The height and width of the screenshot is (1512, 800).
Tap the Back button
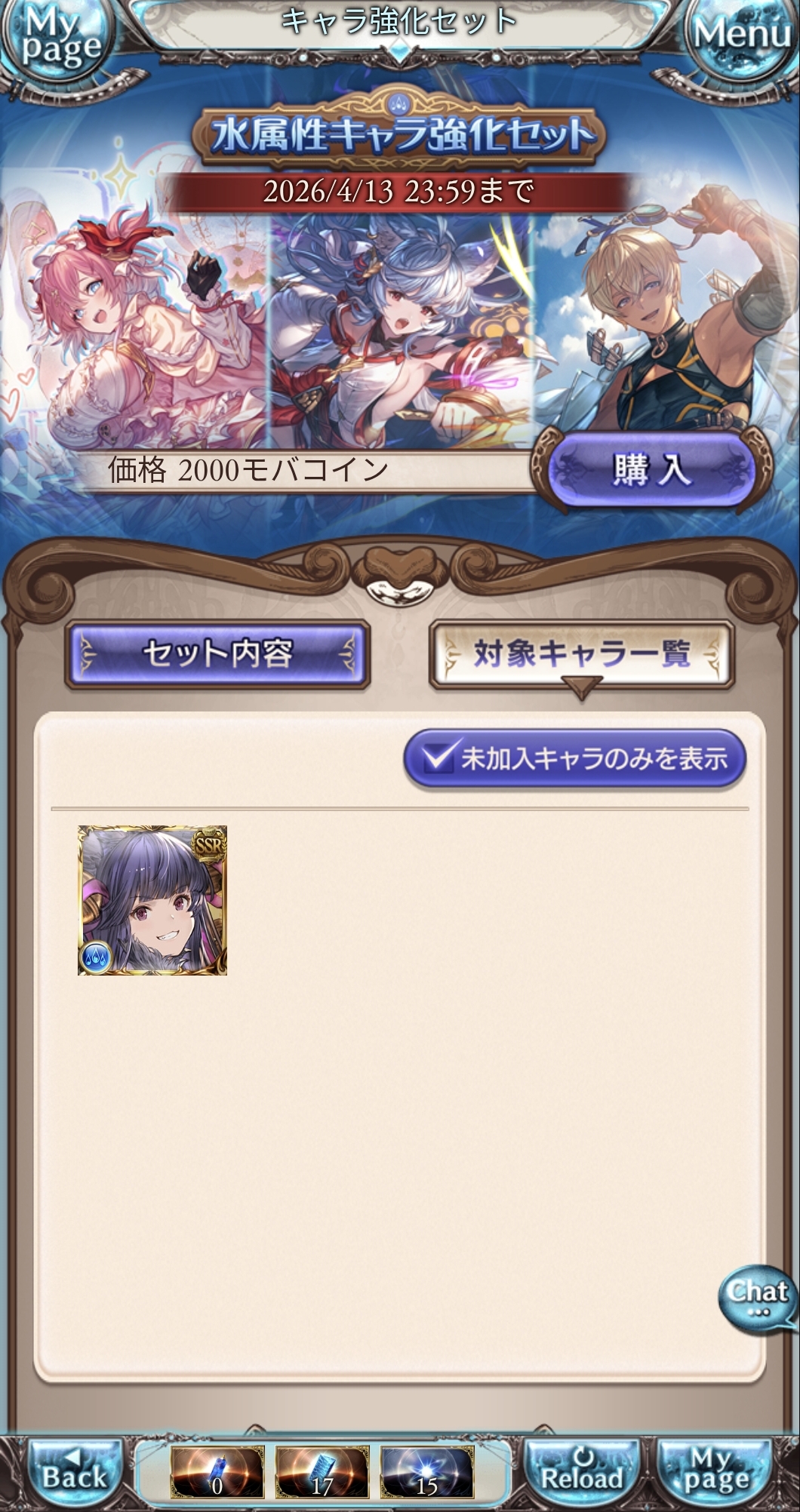pos(75,1471)
